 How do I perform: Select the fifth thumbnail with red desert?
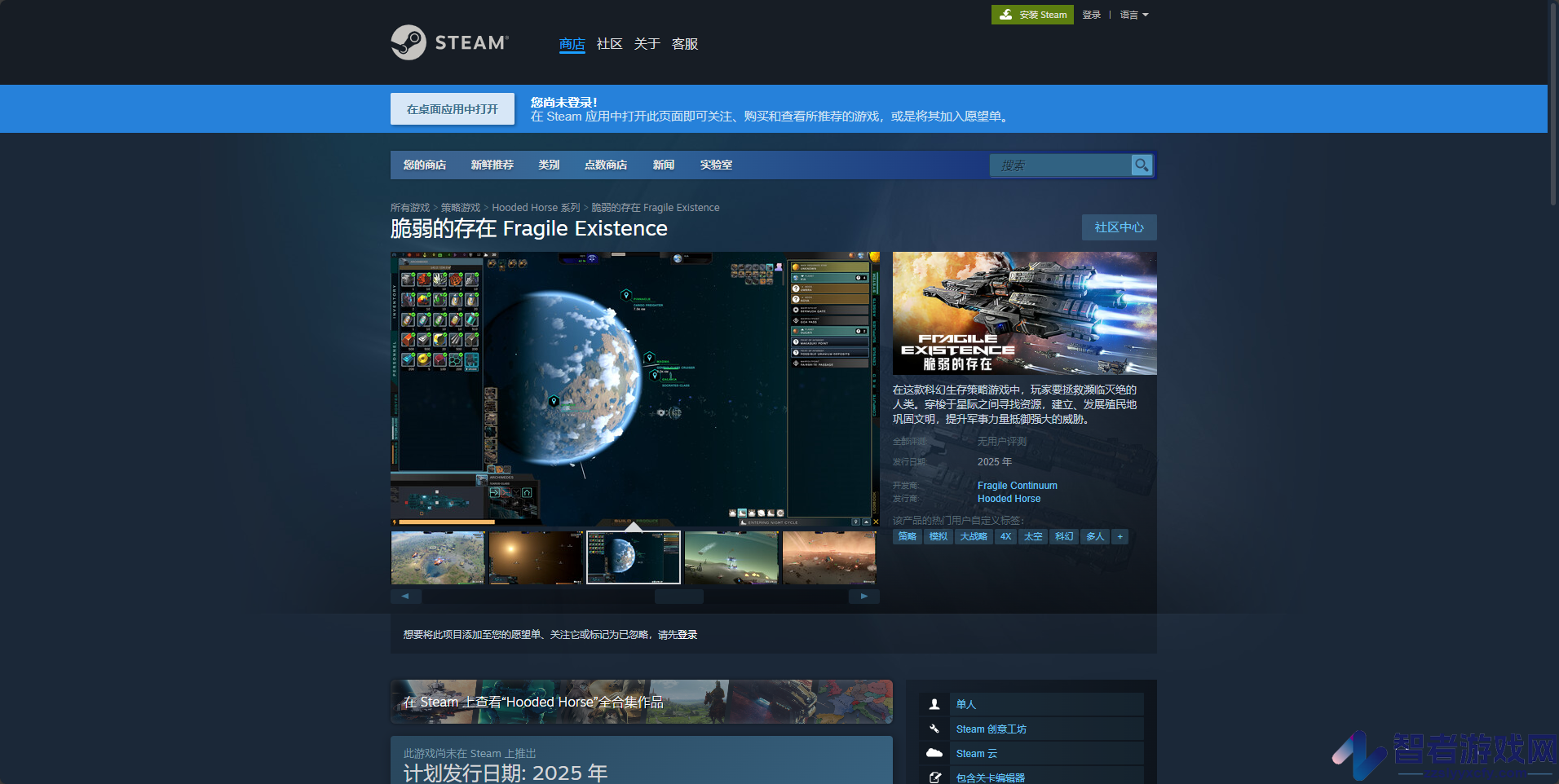click(x=829, y=557)
